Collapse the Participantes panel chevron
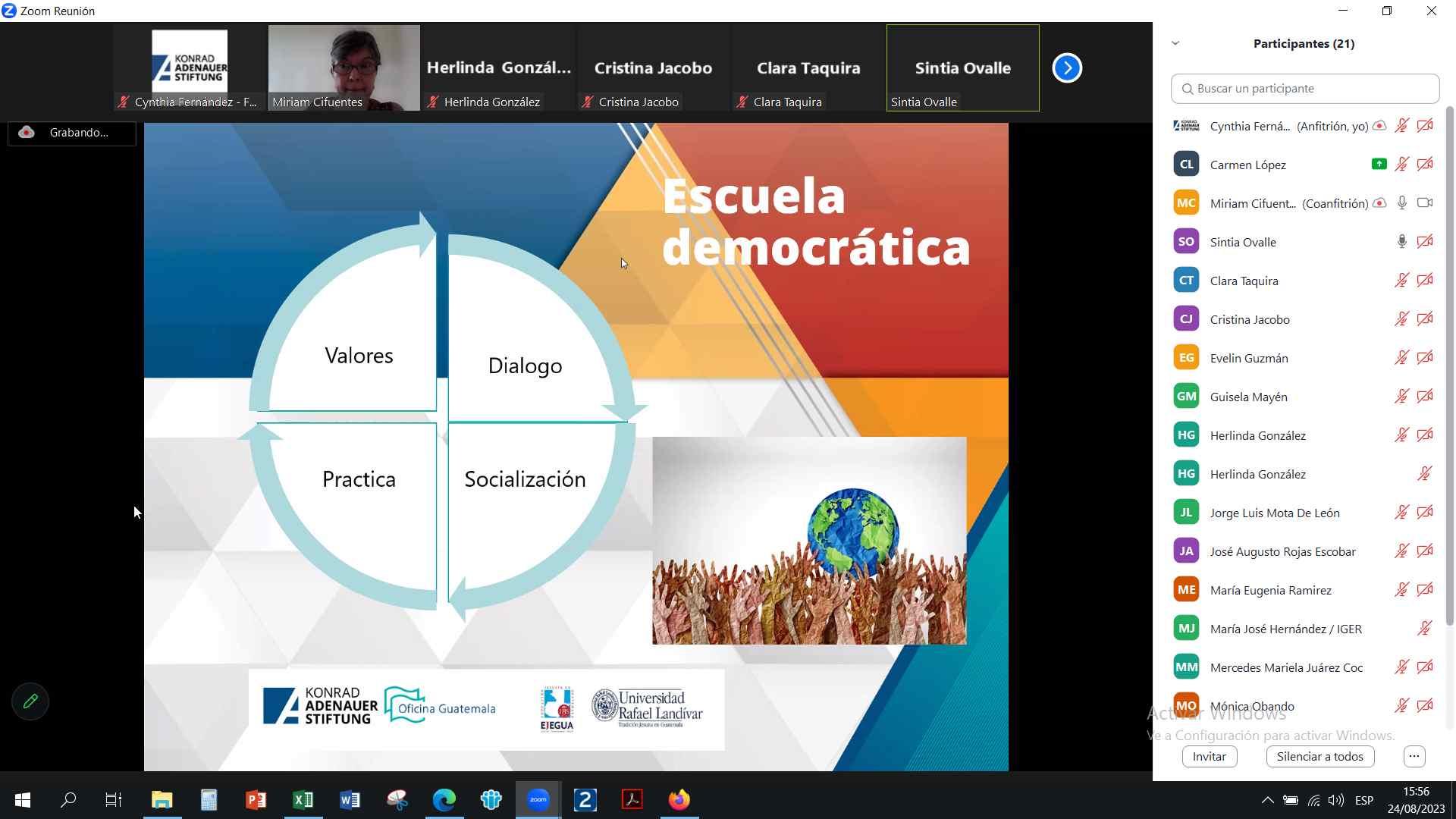This screenshot has height=819, width=1456. pos(1175,43)
